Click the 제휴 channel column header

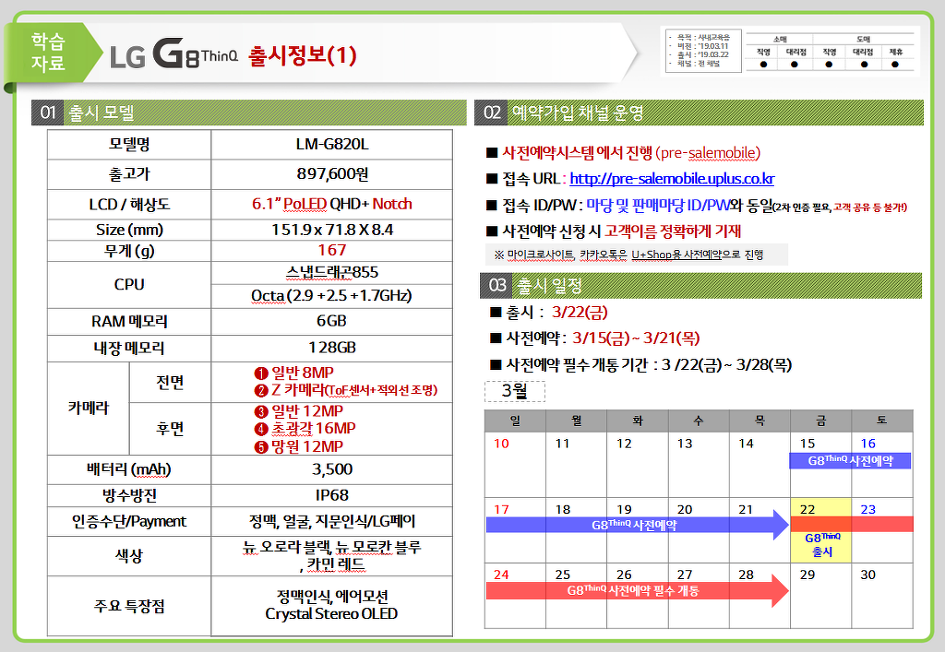coord(896,52)
